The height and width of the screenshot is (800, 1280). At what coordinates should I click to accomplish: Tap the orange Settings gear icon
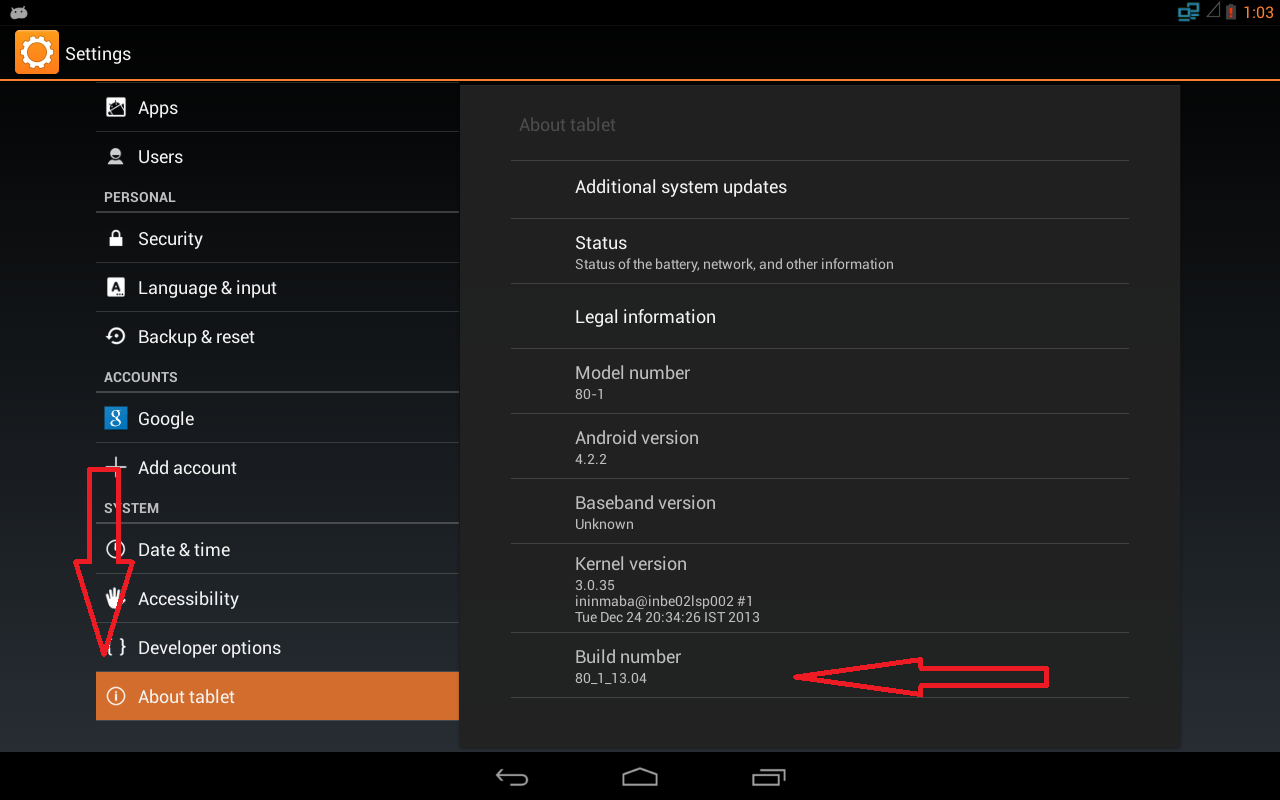coord(37,52)
